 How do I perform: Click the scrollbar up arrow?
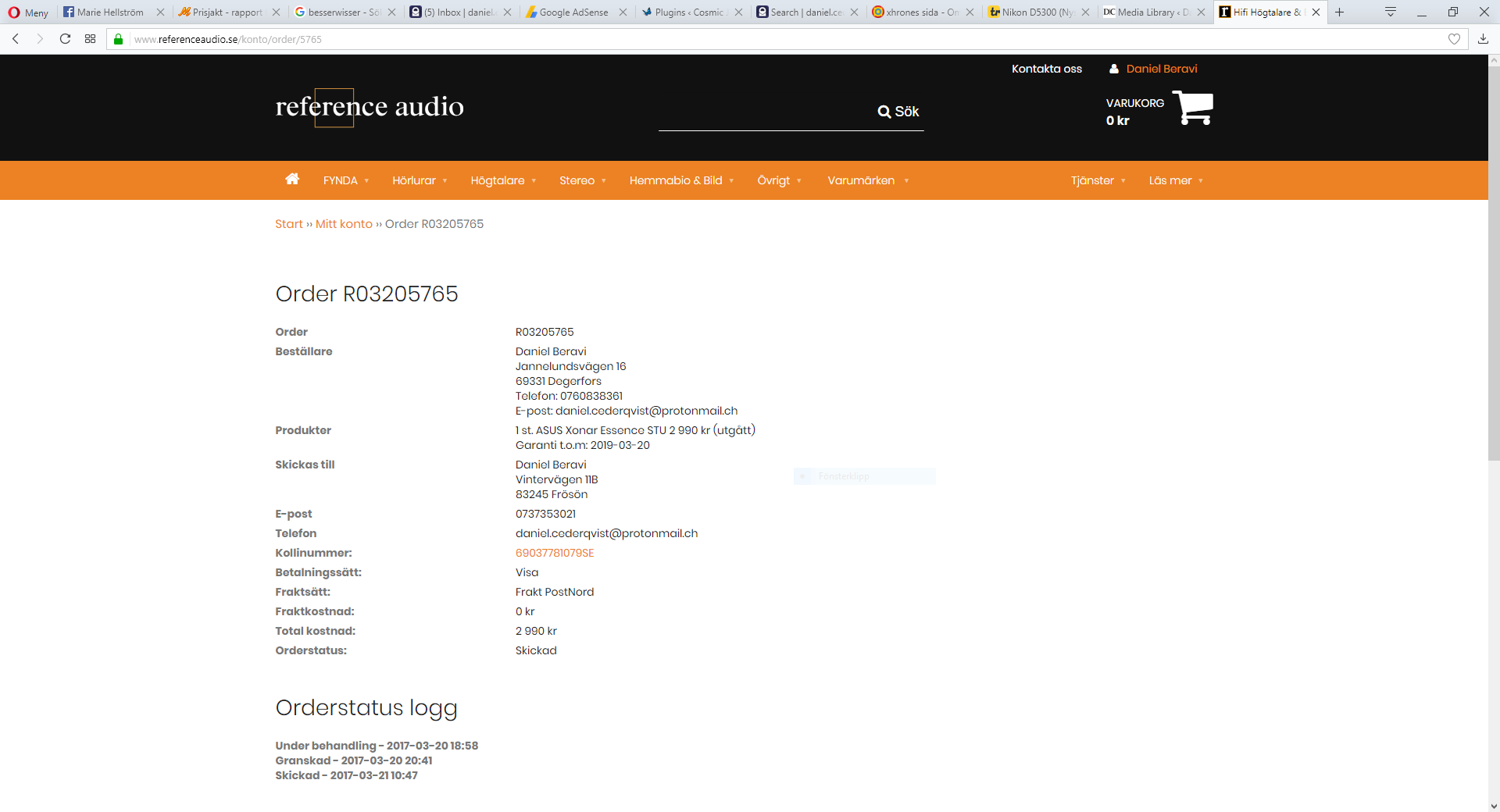click(1494, 60)
